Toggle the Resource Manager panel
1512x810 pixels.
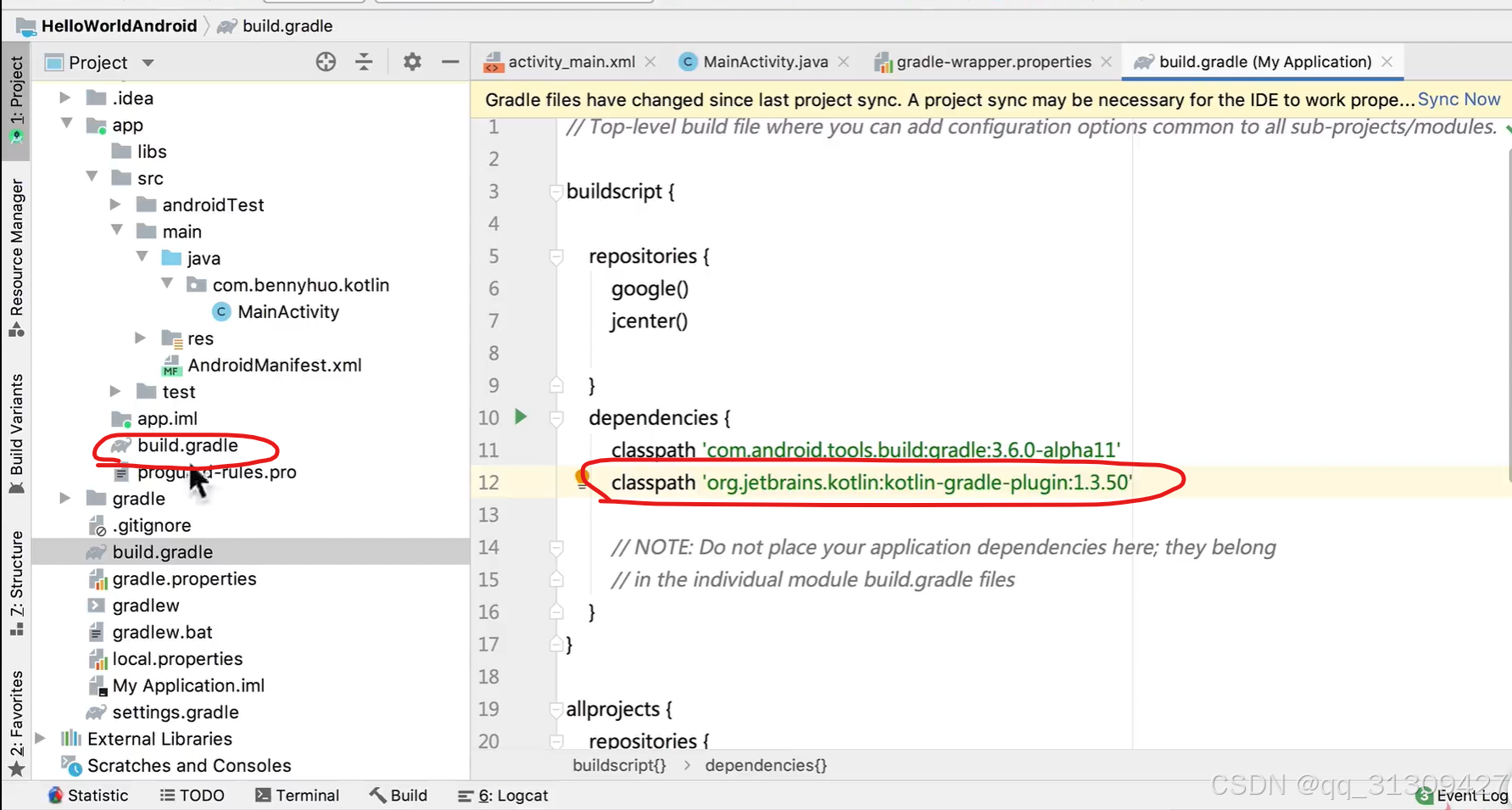[x=15, y=254]
